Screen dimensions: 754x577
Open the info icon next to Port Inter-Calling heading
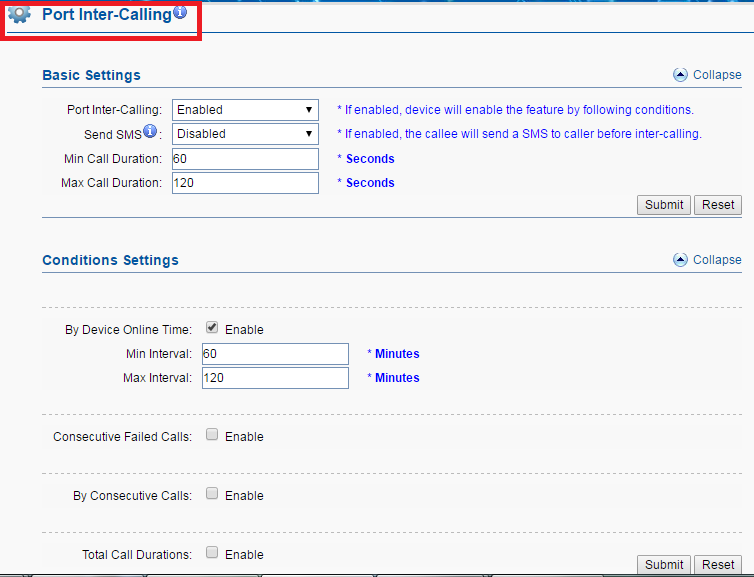click(x=180, y=12)
